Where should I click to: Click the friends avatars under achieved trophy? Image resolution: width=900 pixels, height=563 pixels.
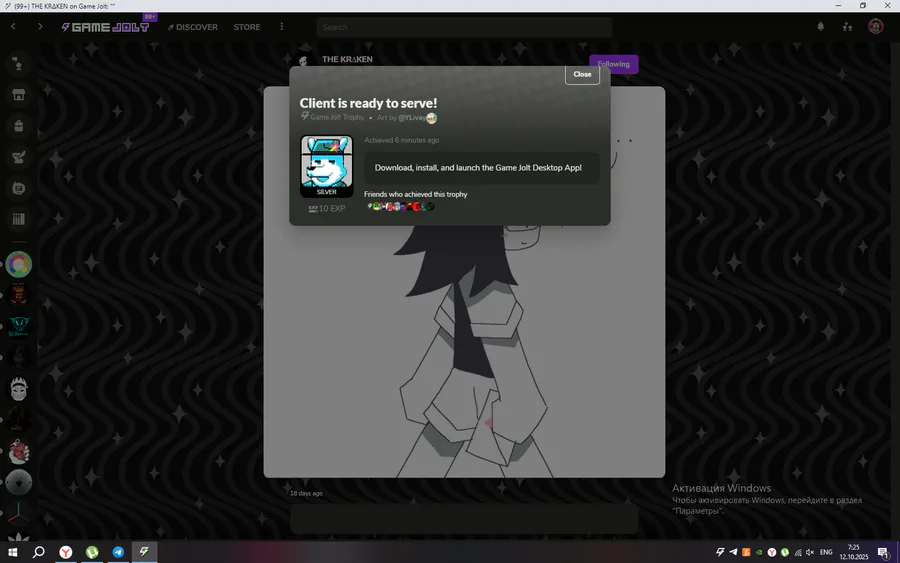pyautogui.click(x=401, y=207)
